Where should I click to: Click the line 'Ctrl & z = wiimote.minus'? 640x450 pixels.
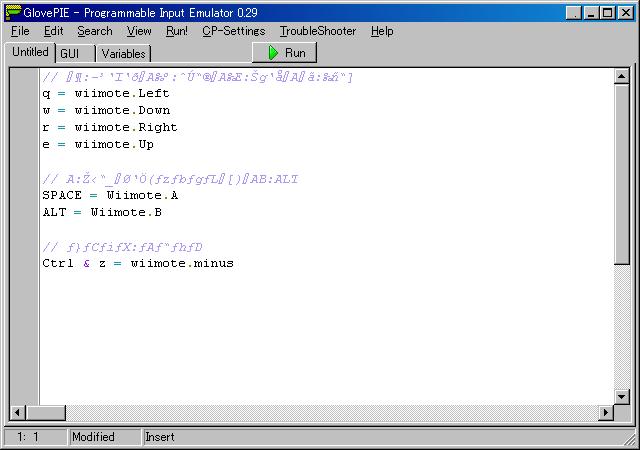coord(138,263)
